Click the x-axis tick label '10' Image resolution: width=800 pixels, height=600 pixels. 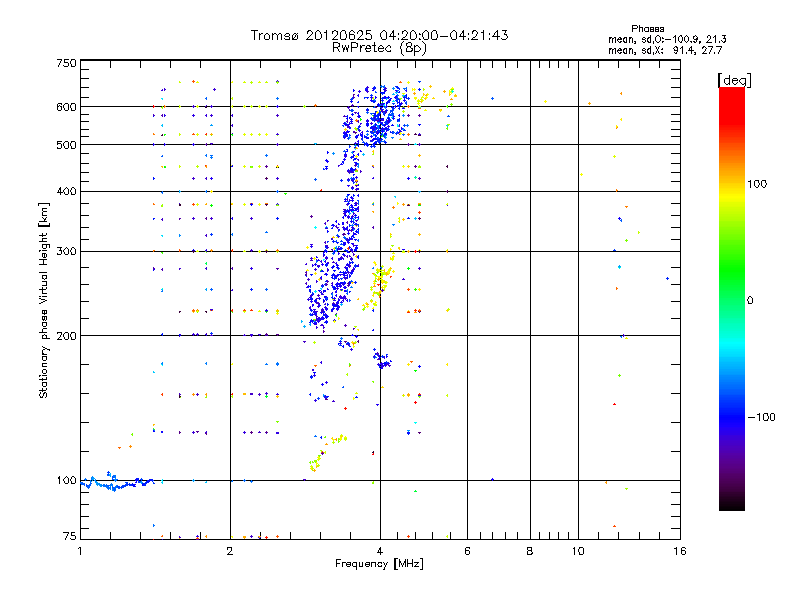[578, 551]
